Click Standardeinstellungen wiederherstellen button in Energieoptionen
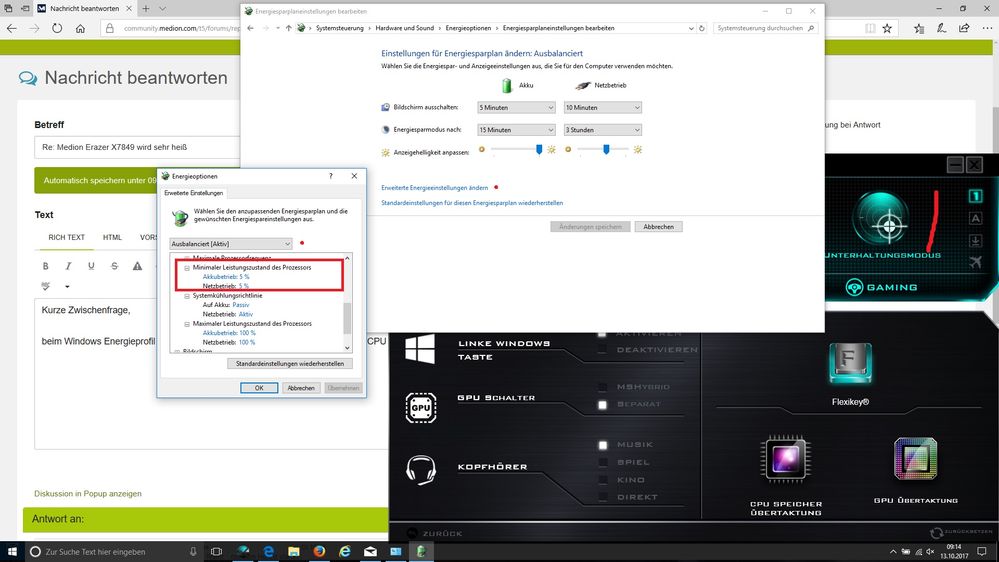999x562 pixels. [290, 364]
